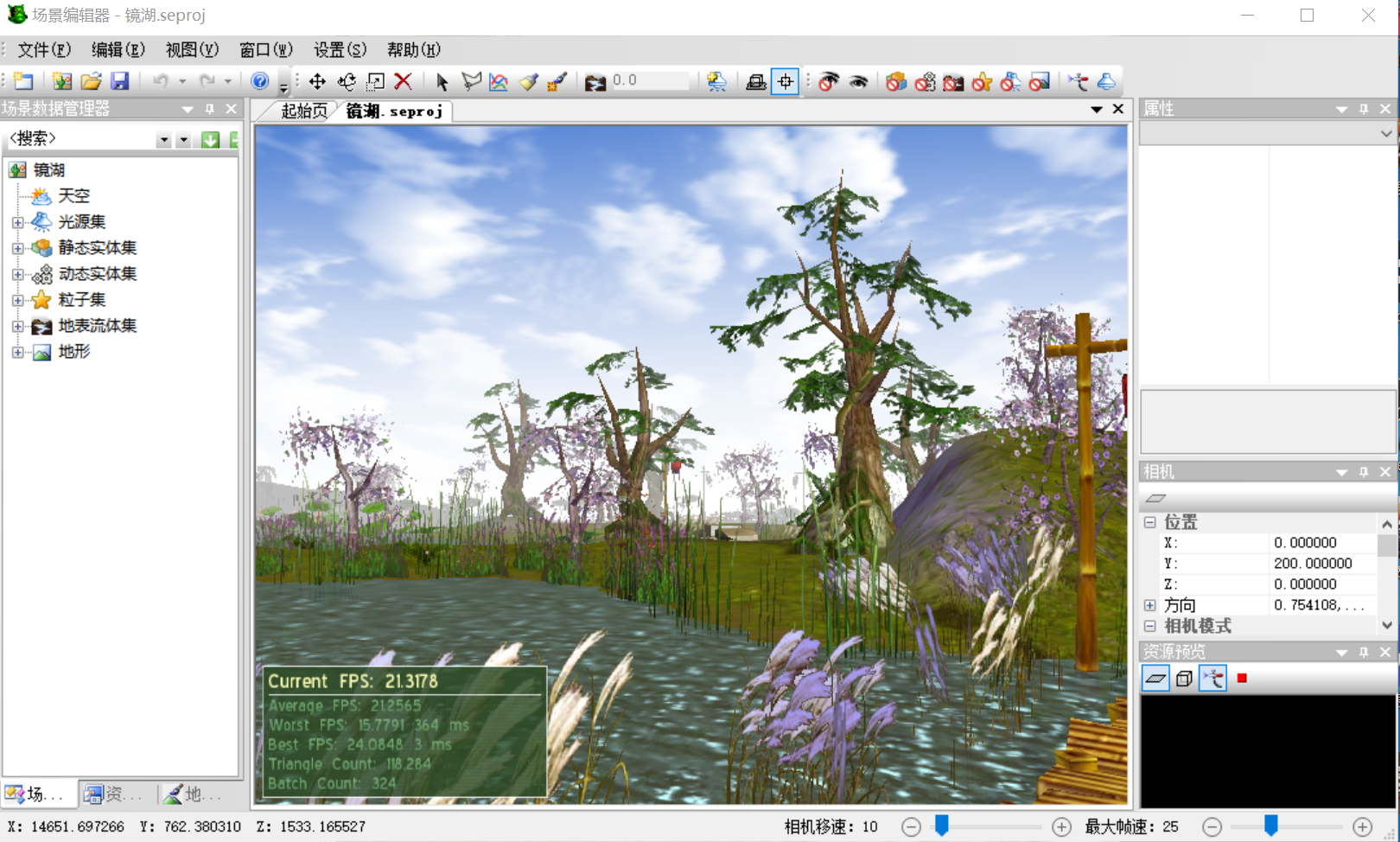Click the Y value 200.000000 field
The image size is (1400, 842).
tap(1322, 564)
